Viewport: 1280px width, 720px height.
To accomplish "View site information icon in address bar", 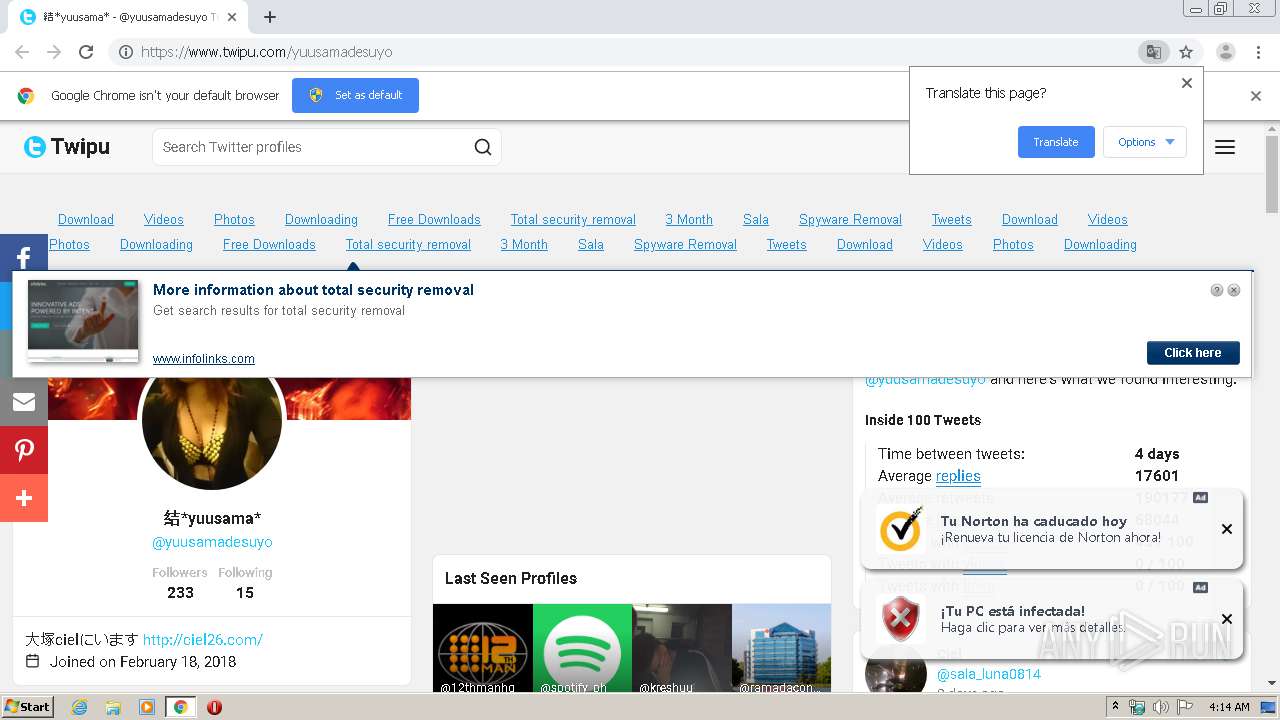I will coord(126,52).
